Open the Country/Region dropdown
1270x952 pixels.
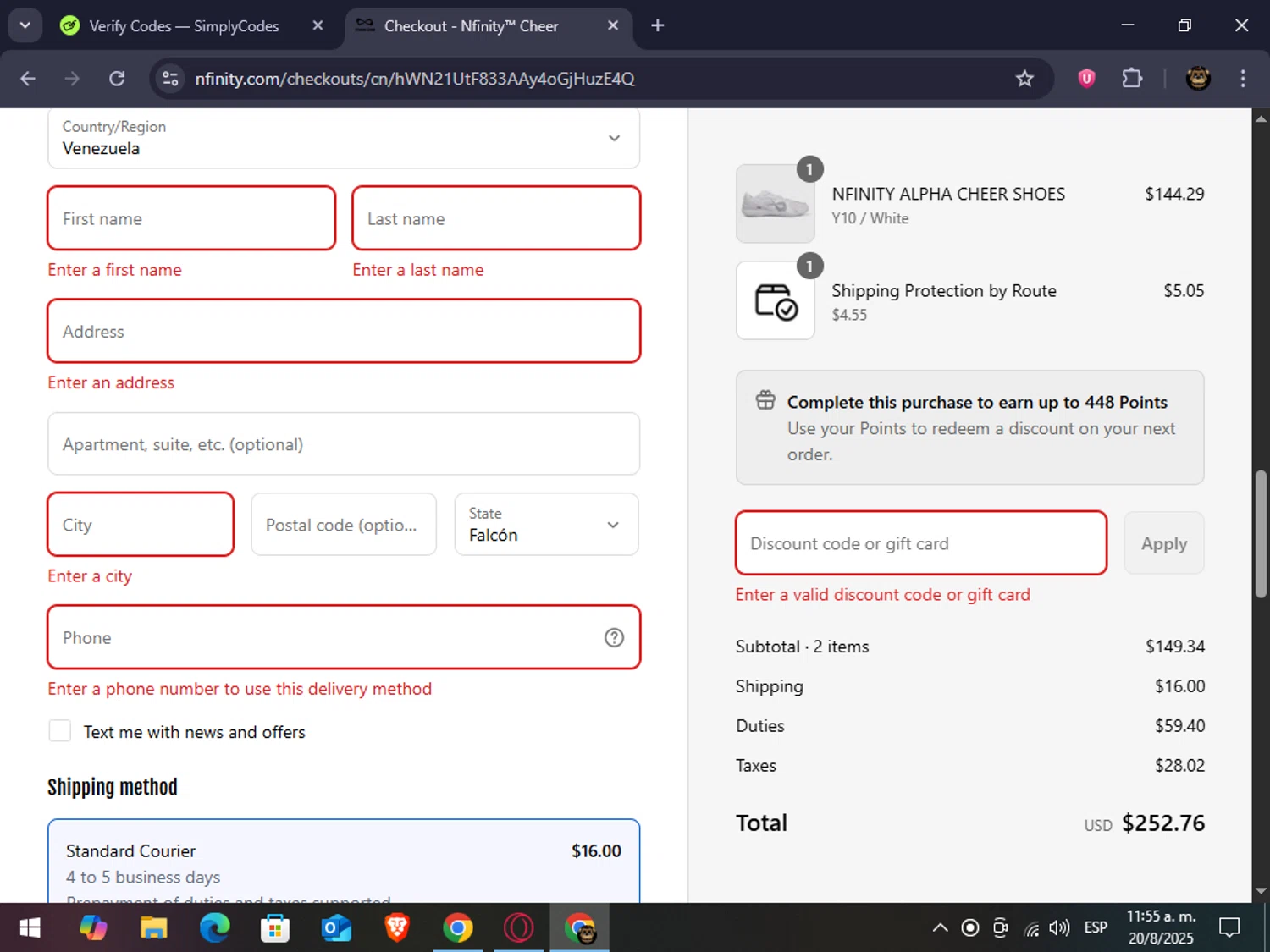point(344,138)
